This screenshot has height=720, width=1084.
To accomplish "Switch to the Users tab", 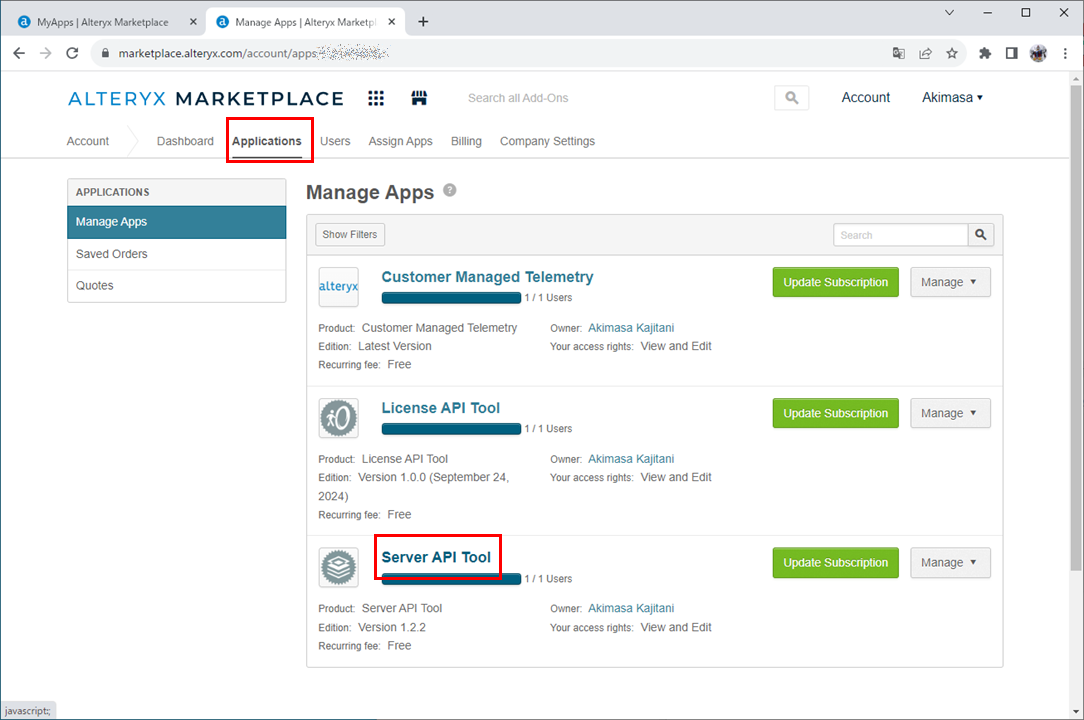I will 335,141.
